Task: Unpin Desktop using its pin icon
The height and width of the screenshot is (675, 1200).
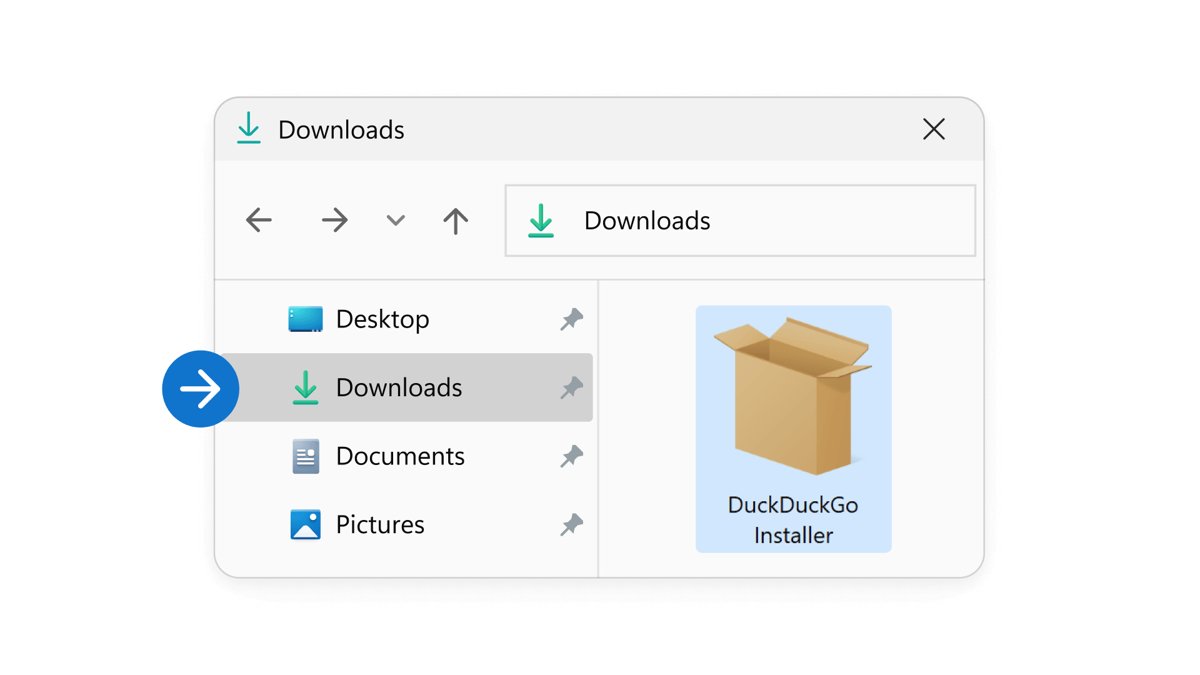Action: (572, 320)
